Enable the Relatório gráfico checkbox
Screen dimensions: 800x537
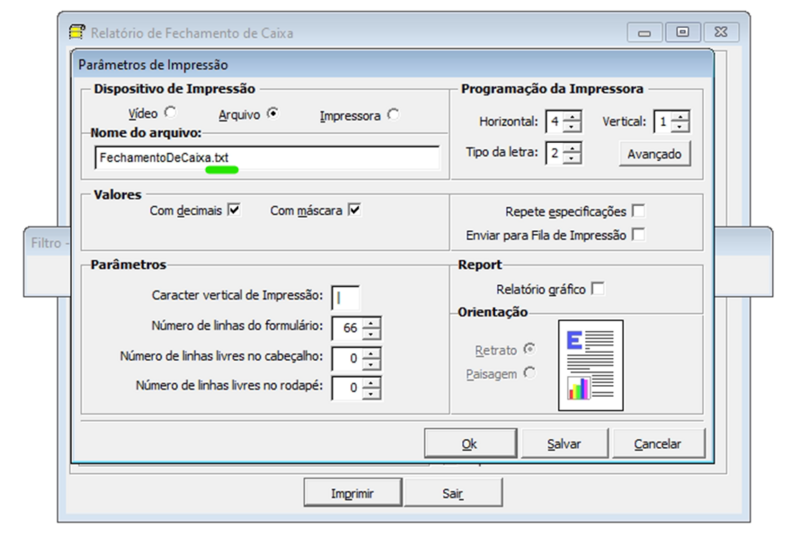[598, 288]
